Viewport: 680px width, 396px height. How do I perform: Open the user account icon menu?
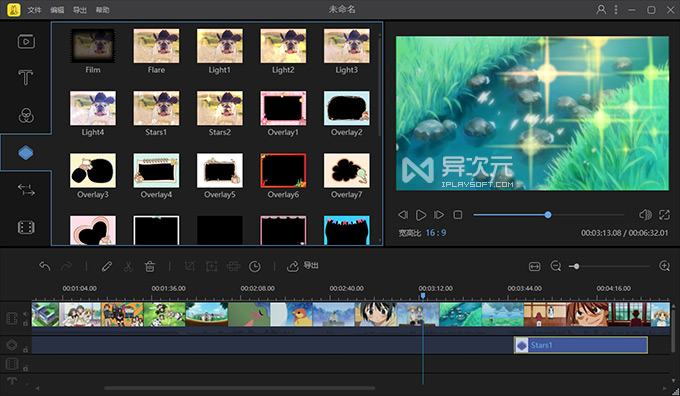click(601, 10)
